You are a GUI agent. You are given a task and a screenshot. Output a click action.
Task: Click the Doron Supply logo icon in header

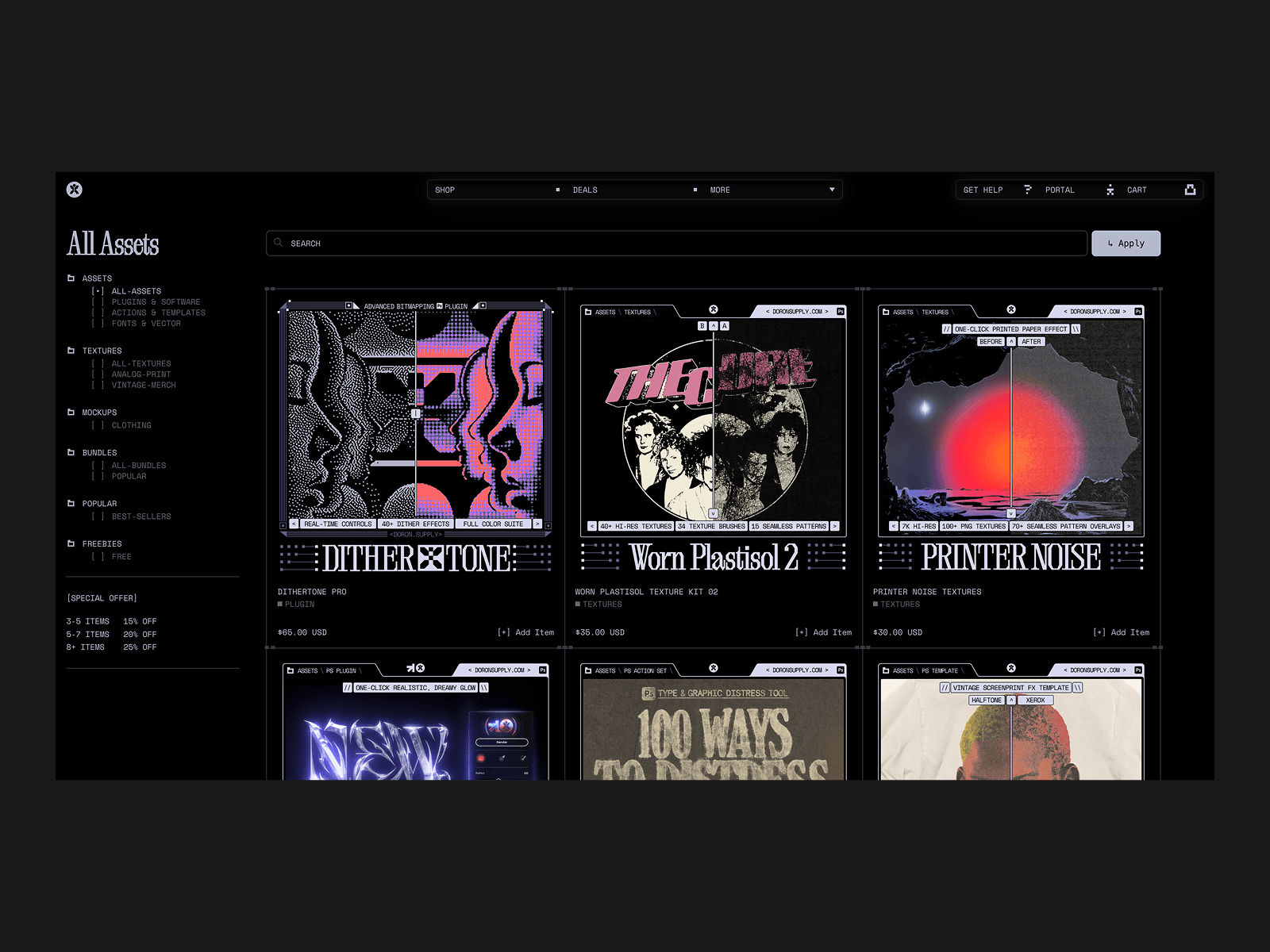click(x=74, y=190)
